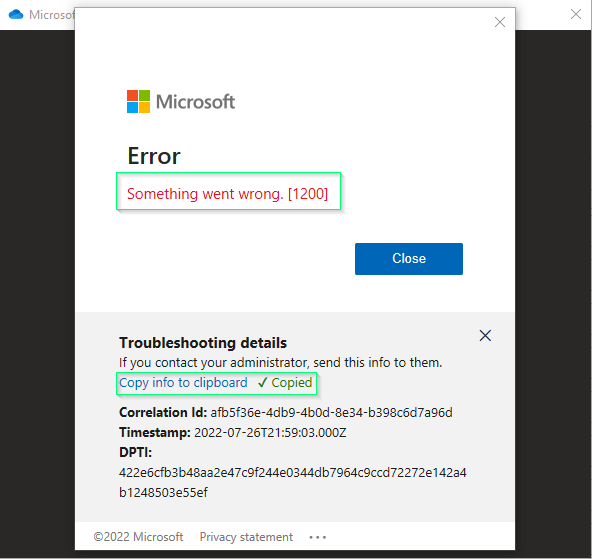Screen dimensions: 592x559
Task: Click the ©2022 Microsoft footer text
Action: (x=138, y=536)
